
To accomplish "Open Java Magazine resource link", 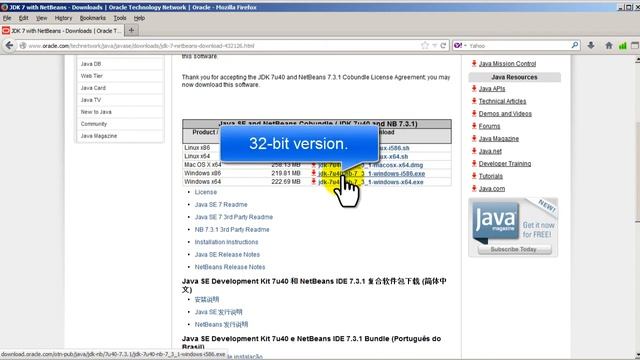I will tap(498, 139).
